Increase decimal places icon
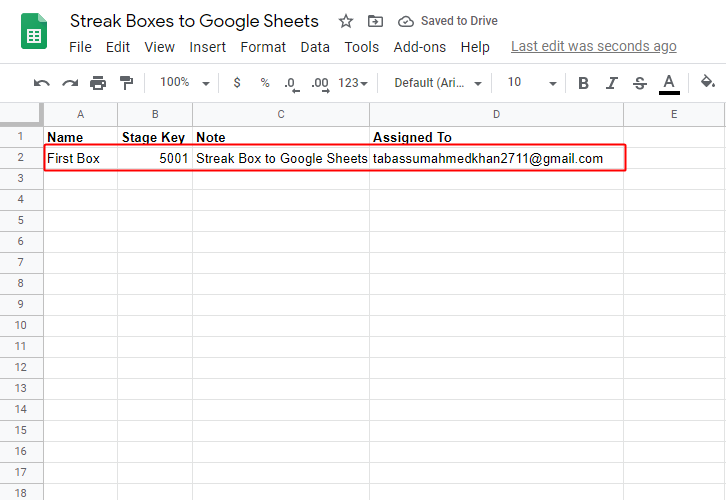Image resolution: width=726 pixels, height=500 pixels. click(x=320, y=84)
